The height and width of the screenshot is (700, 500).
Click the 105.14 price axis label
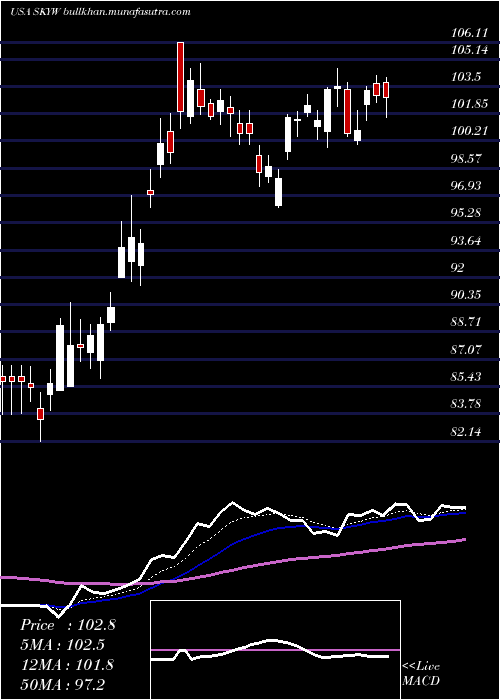point(468,50)
